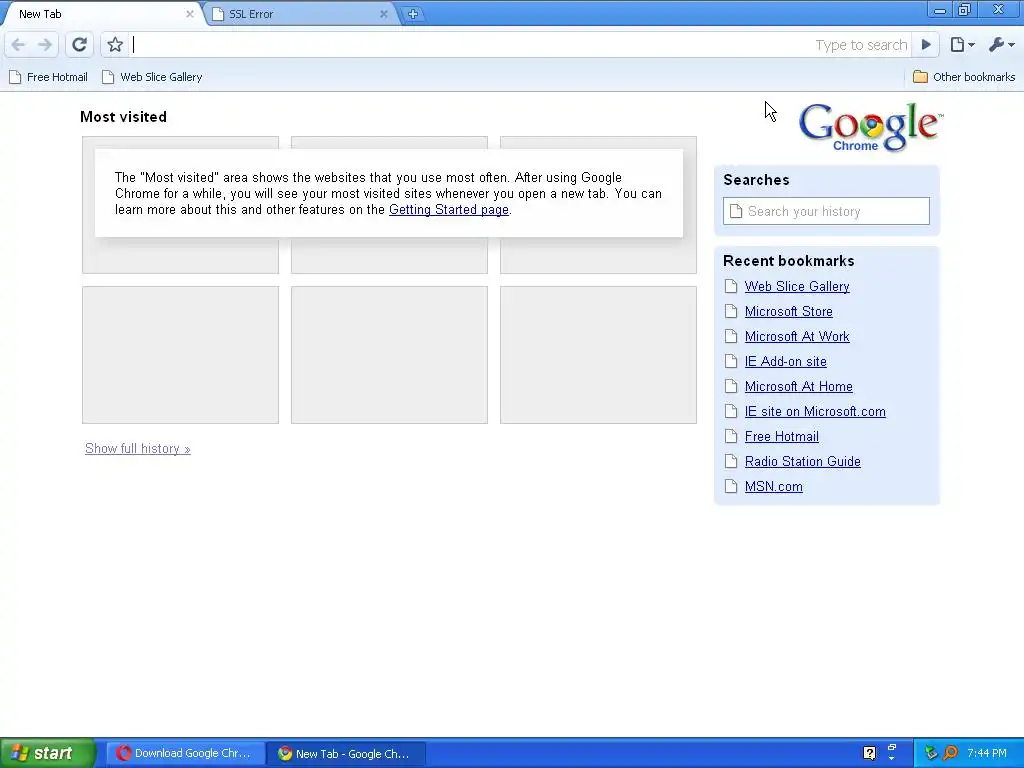Image resolution: width=1024 pixels, height=768 pixels.
Task: Click into Search your history box
Action: (x=826, y=211)
